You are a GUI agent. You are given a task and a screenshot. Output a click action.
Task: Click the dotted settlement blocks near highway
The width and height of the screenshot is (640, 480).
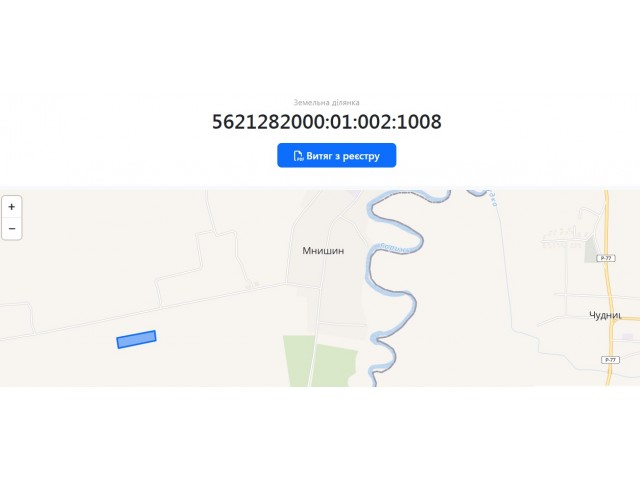563,238
